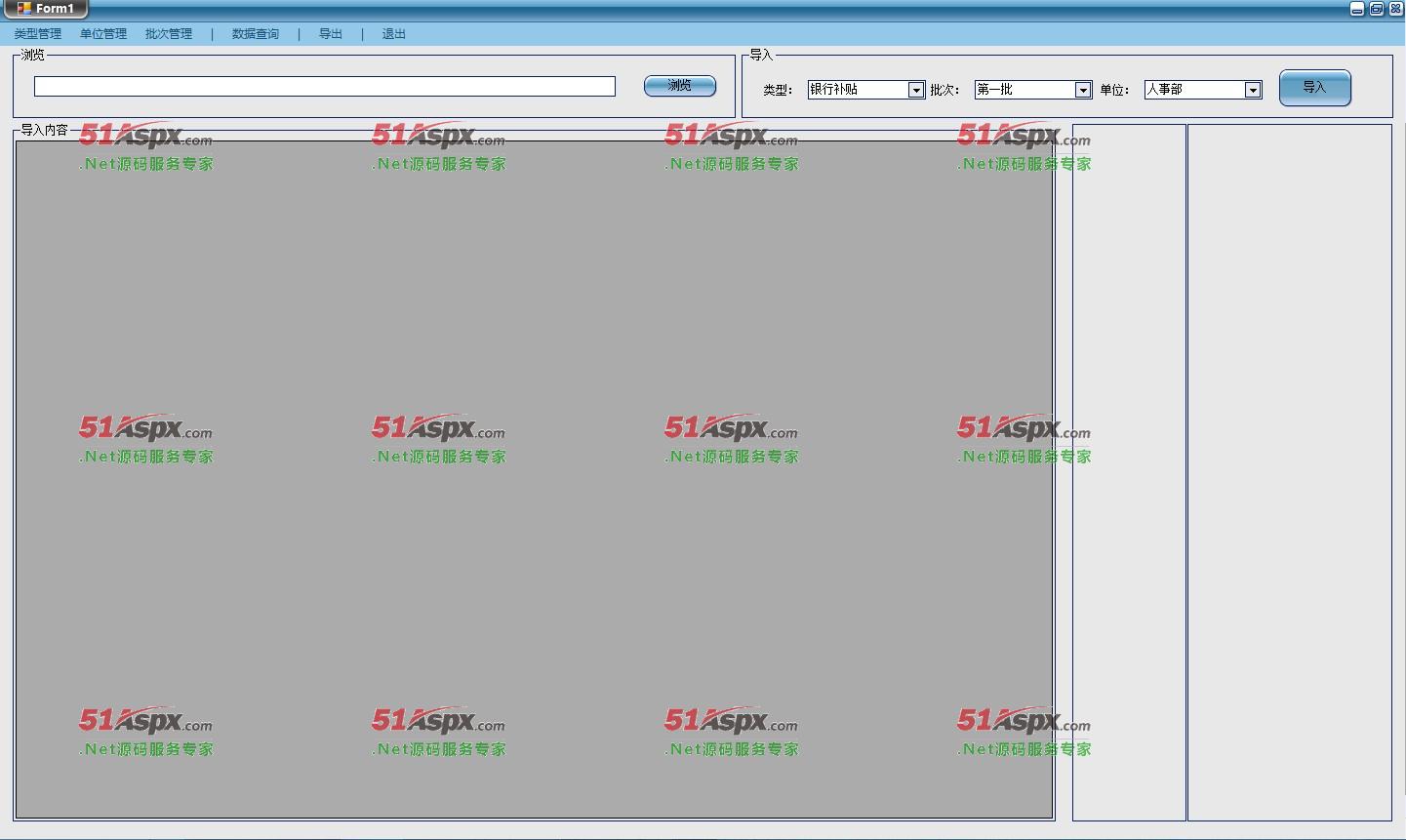
Task: Open the 单位管理 menu
Action: pyautogui.click(x=103, y=34)
